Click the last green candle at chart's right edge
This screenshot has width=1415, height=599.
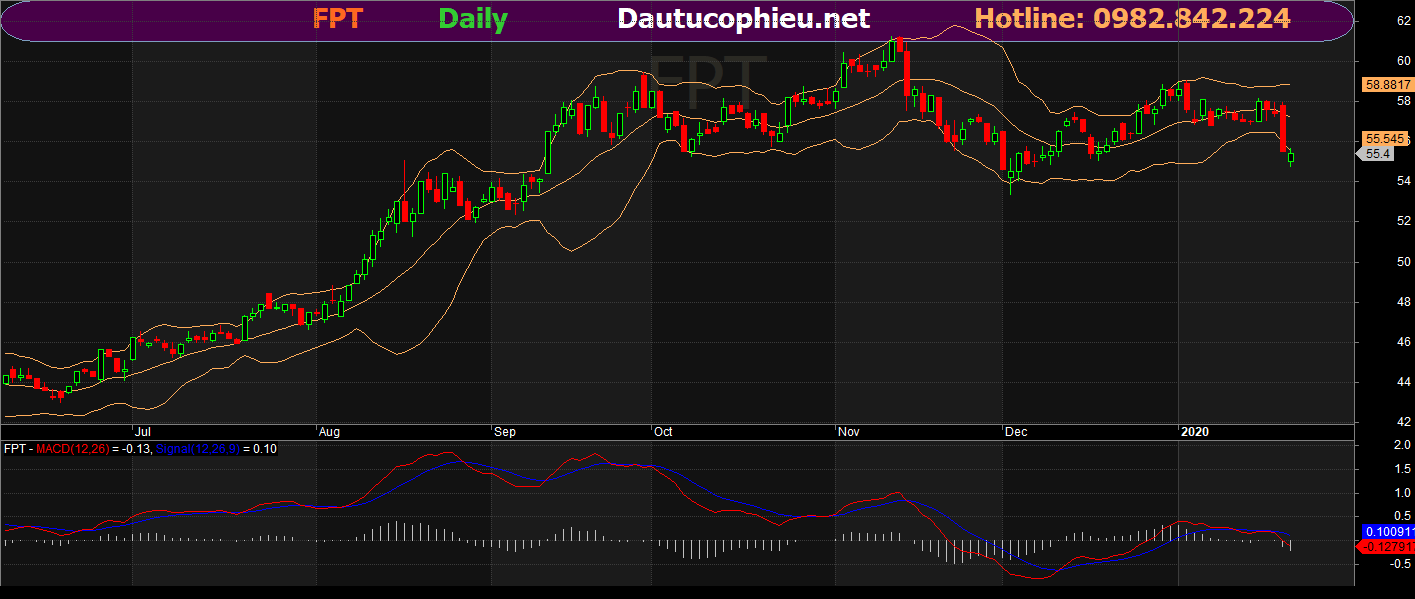[x=1290, y=156]
